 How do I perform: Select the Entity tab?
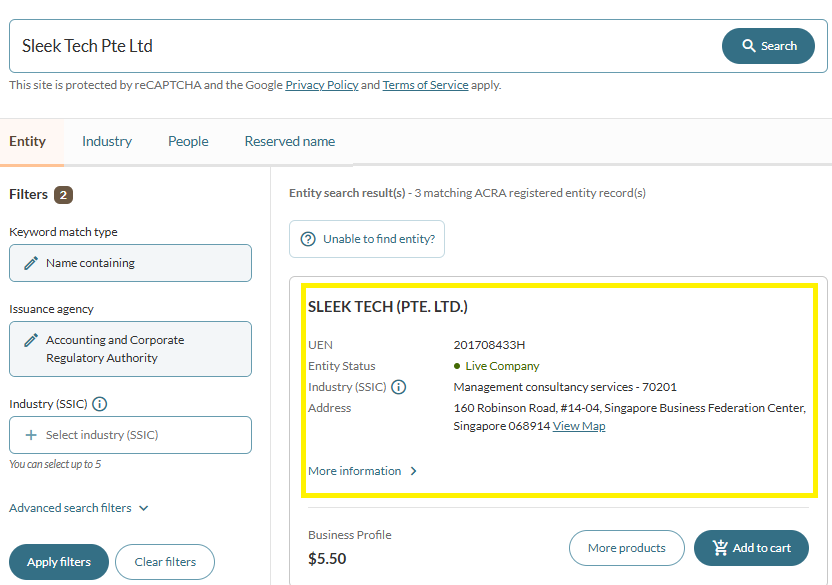click(28, 141)
